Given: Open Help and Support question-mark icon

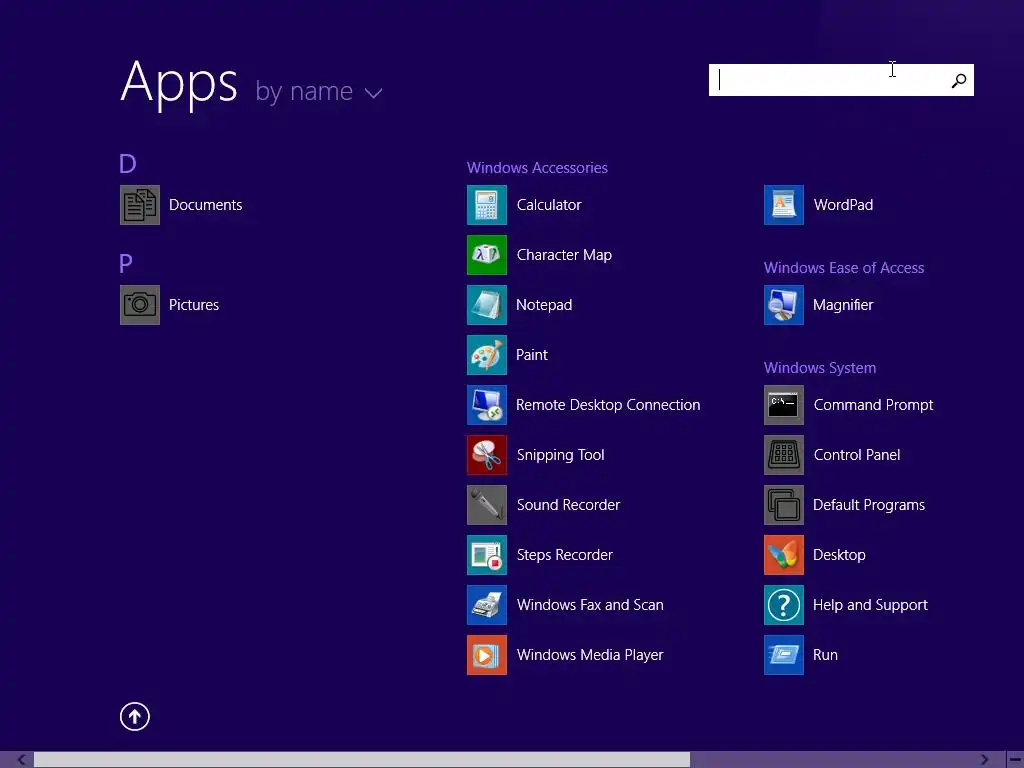Looking at the screenshot, I should (x=784, y=605).
